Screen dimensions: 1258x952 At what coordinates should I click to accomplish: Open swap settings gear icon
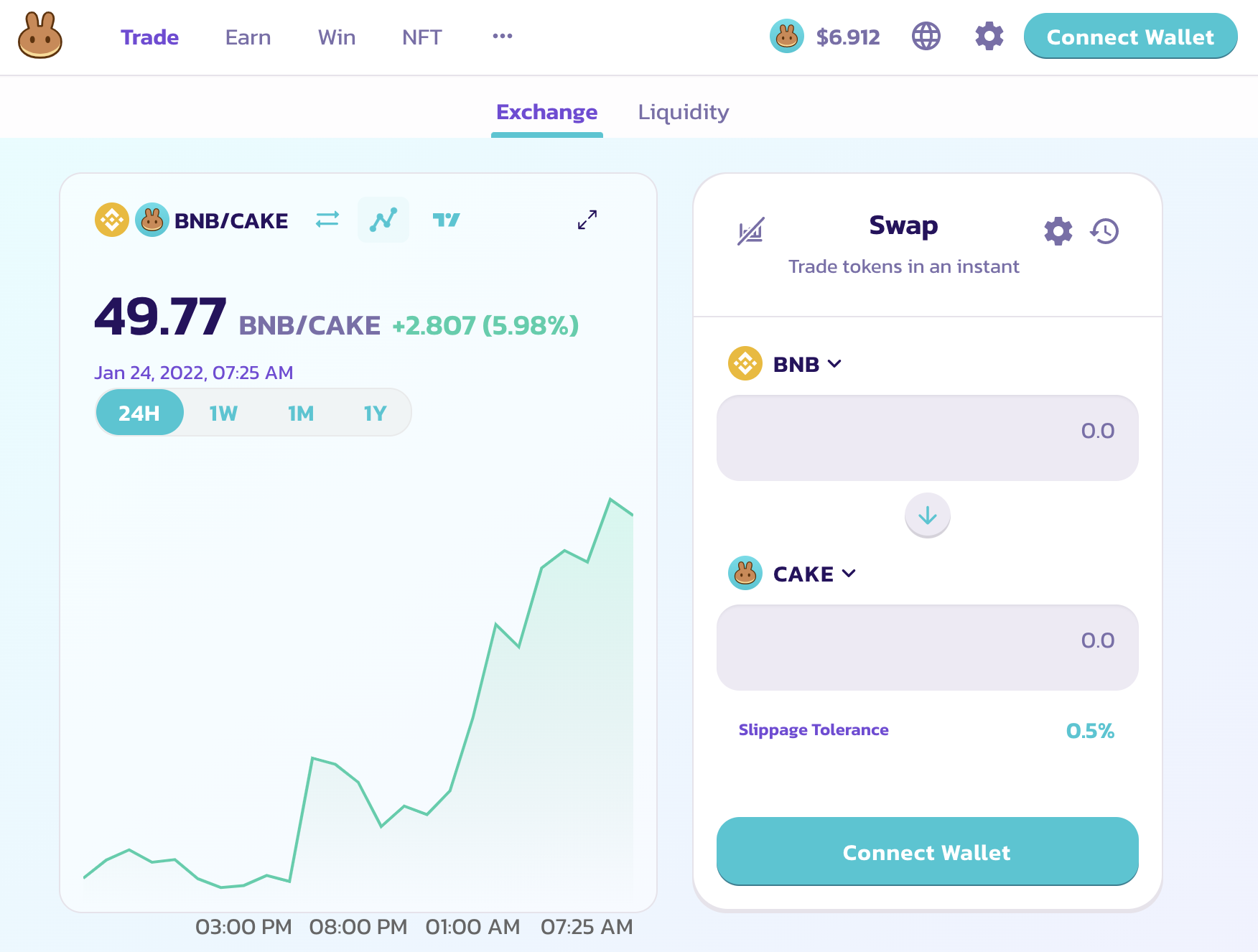tap(1058, 231)
